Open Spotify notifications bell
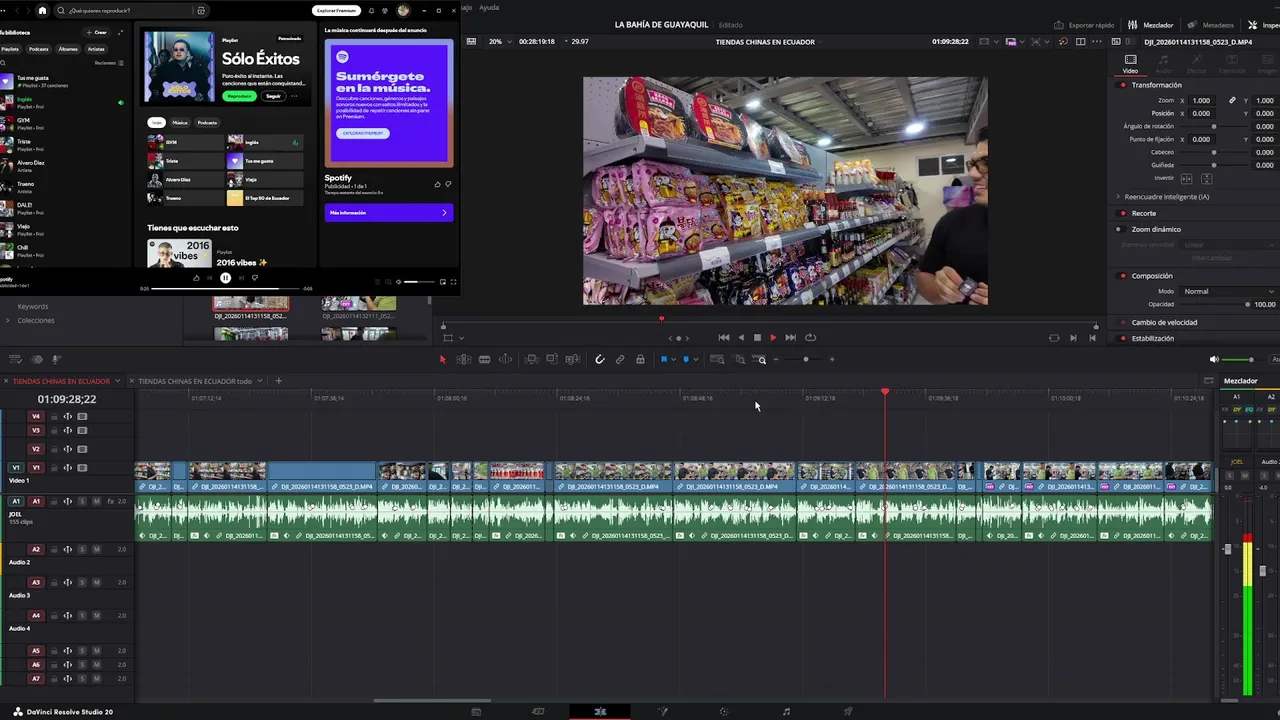The image size is (1280, 720). pos(371,10)
